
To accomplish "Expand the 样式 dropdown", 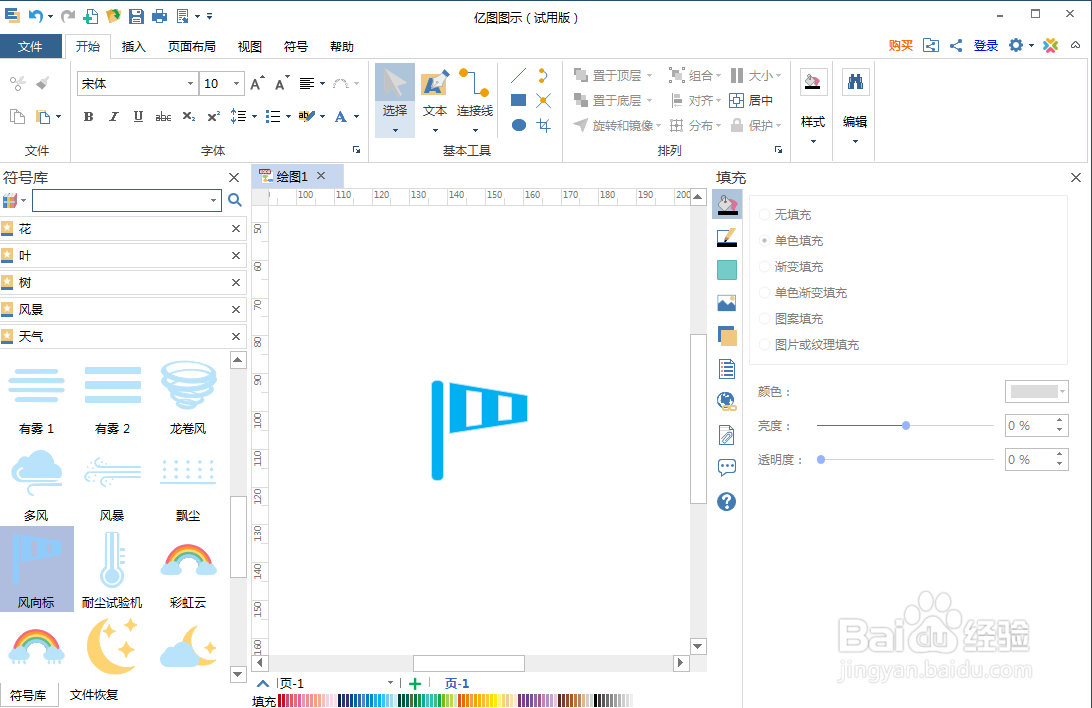I will pos(813,141).
